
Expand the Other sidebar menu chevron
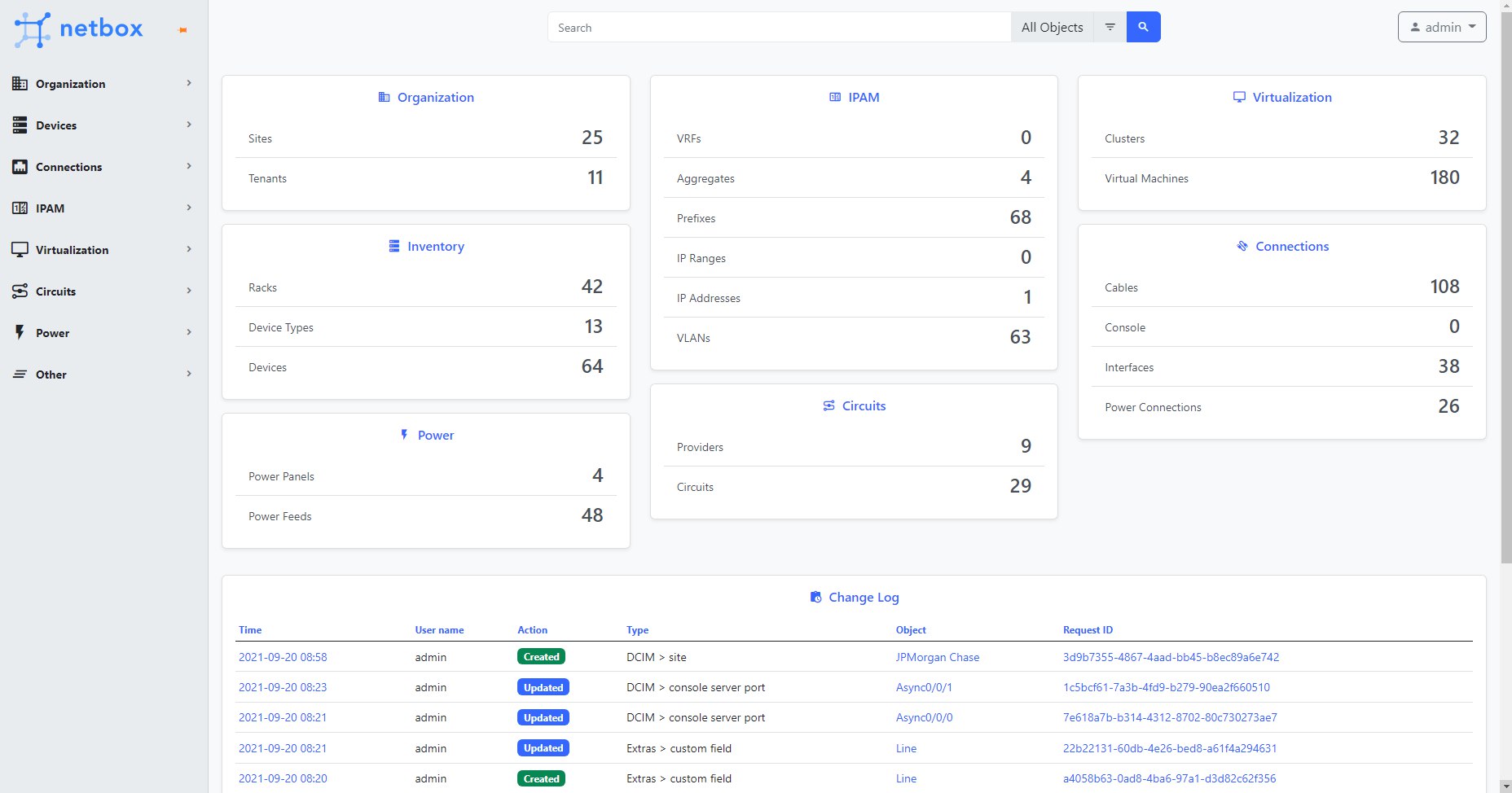pyautogui.click(x=189, y=374)
